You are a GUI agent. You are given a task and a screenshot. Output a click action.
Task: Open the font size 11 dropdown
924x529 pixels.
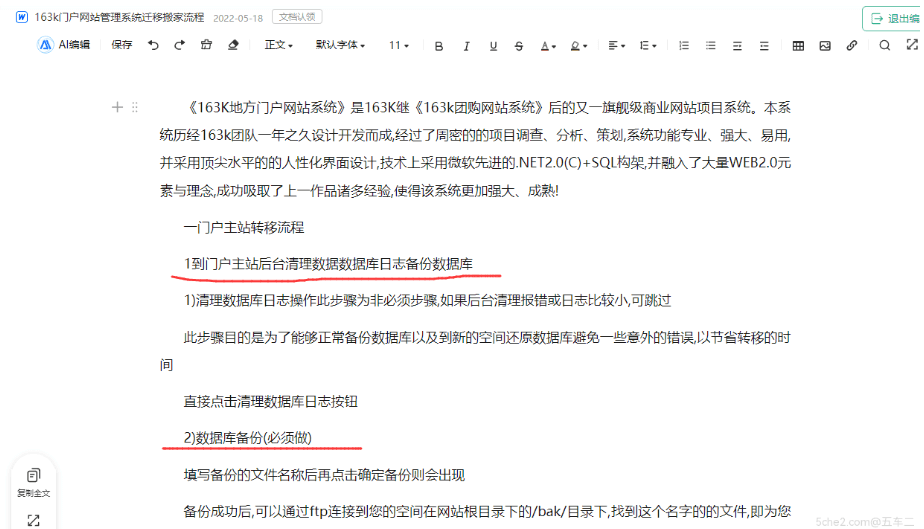pyautogui.click(x=398, y=45)
